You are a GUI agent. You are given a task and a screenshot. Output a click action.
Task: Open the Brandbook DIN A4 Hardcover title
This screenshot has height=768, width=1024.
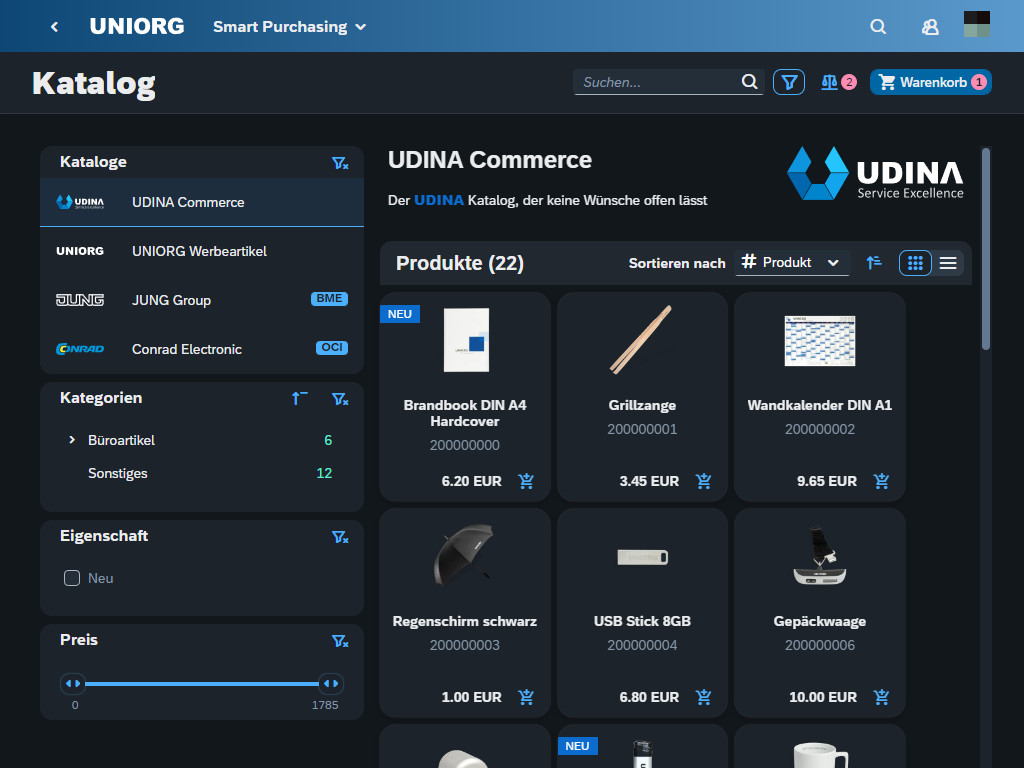click(465, 413)
